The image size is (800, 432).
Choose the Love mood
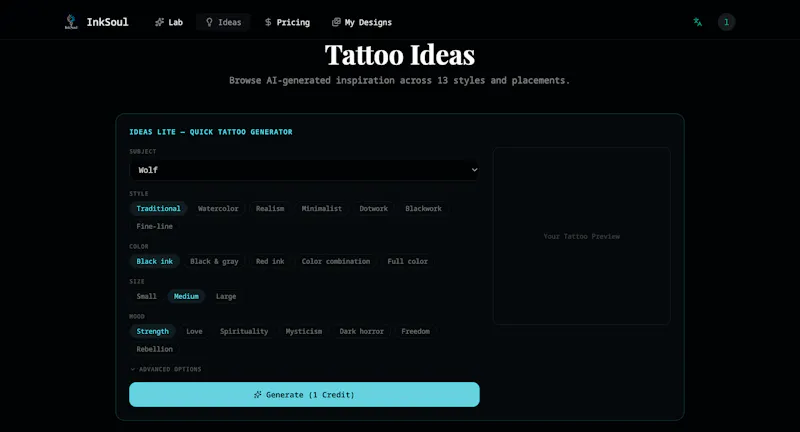194,332
